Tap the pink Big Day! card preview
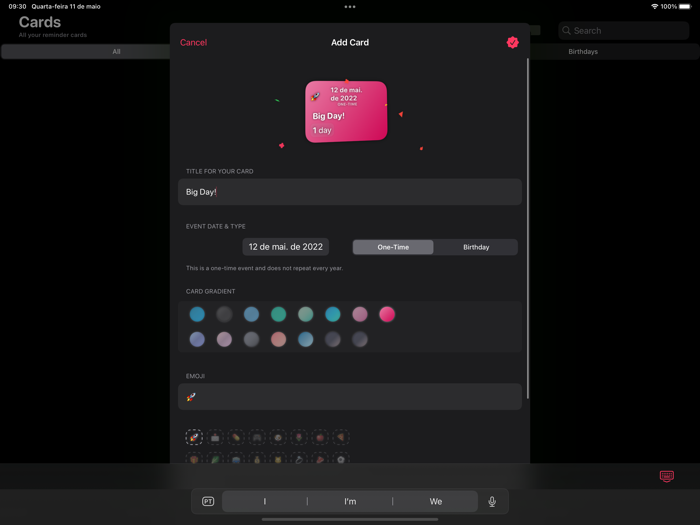 [346, 112]
